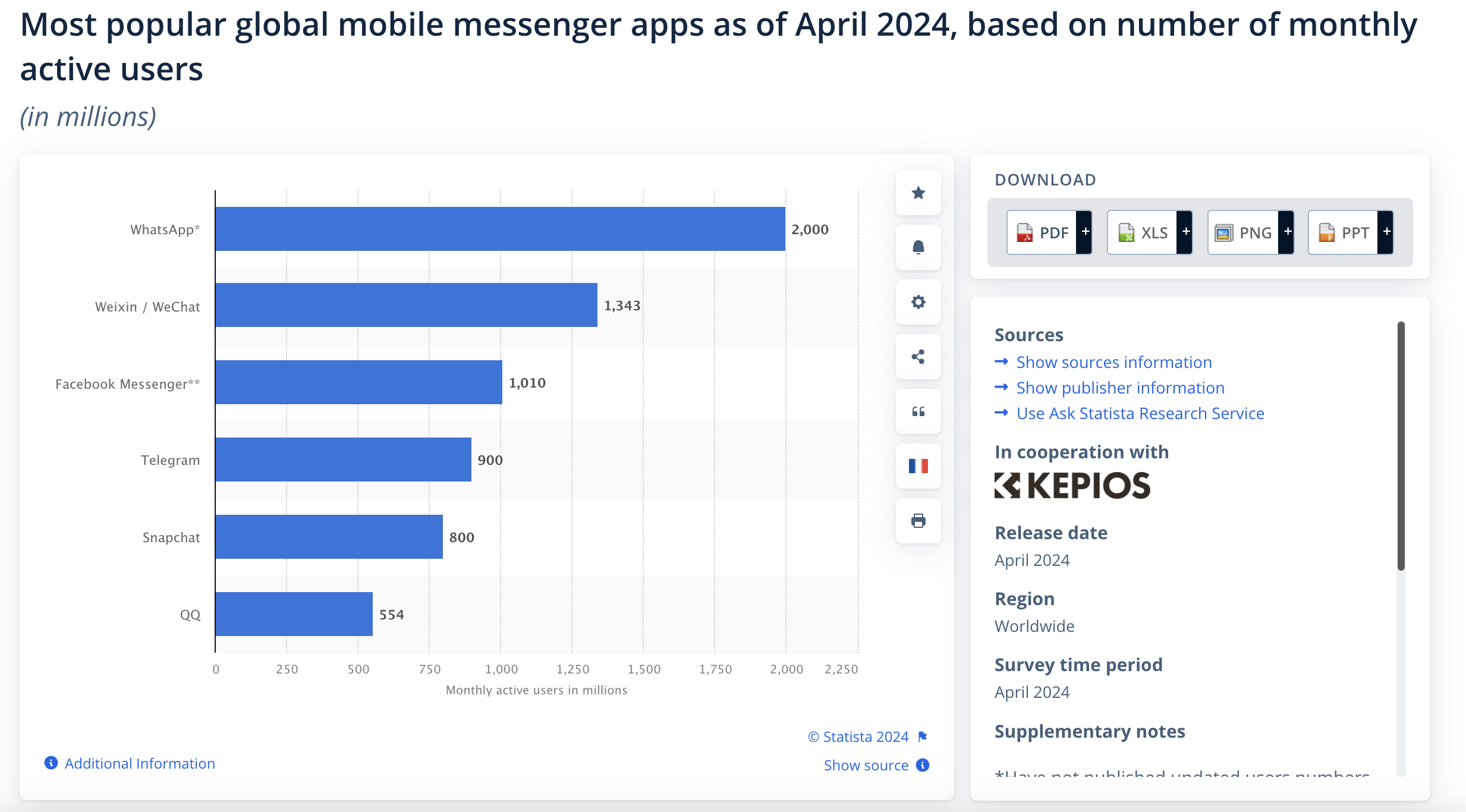Expand the Sources information section
Image resolution: width=1466 pixels, height=812 pixels.
click(1113, 361)
